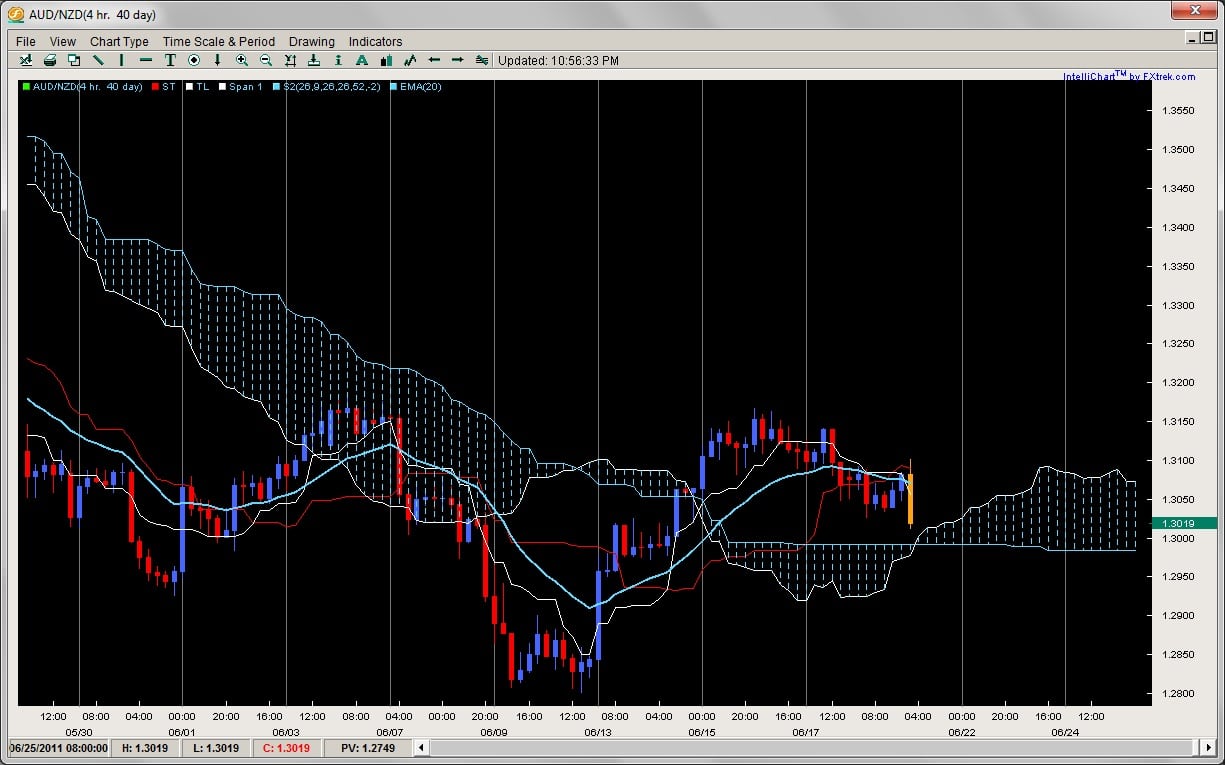Zoom in with the plus magnifier
Viewport: 1225px width, 765px height.
tap(242, 60)
